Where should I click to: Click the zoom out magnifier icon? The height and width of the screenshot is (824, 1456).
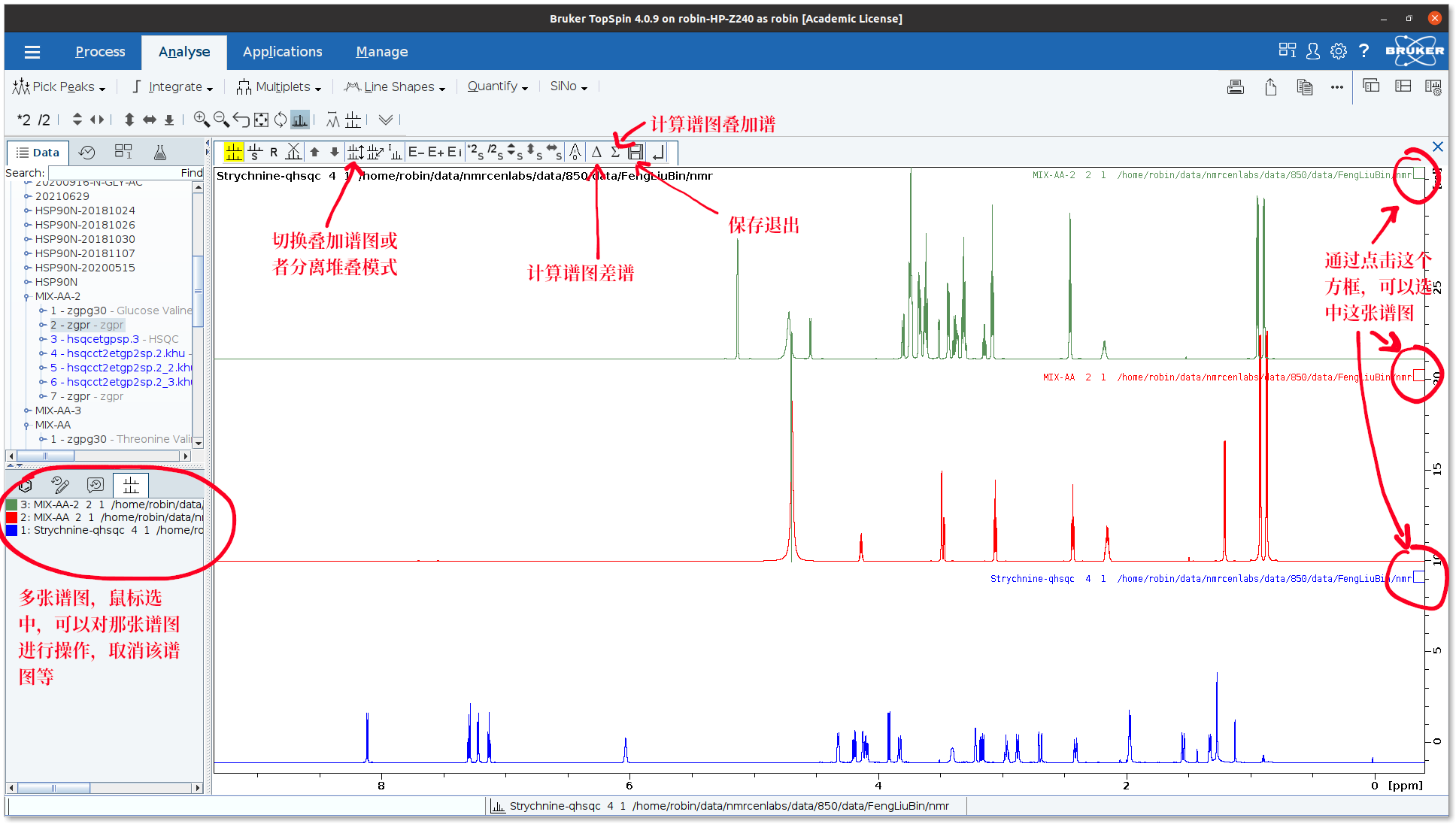(220, 119)
